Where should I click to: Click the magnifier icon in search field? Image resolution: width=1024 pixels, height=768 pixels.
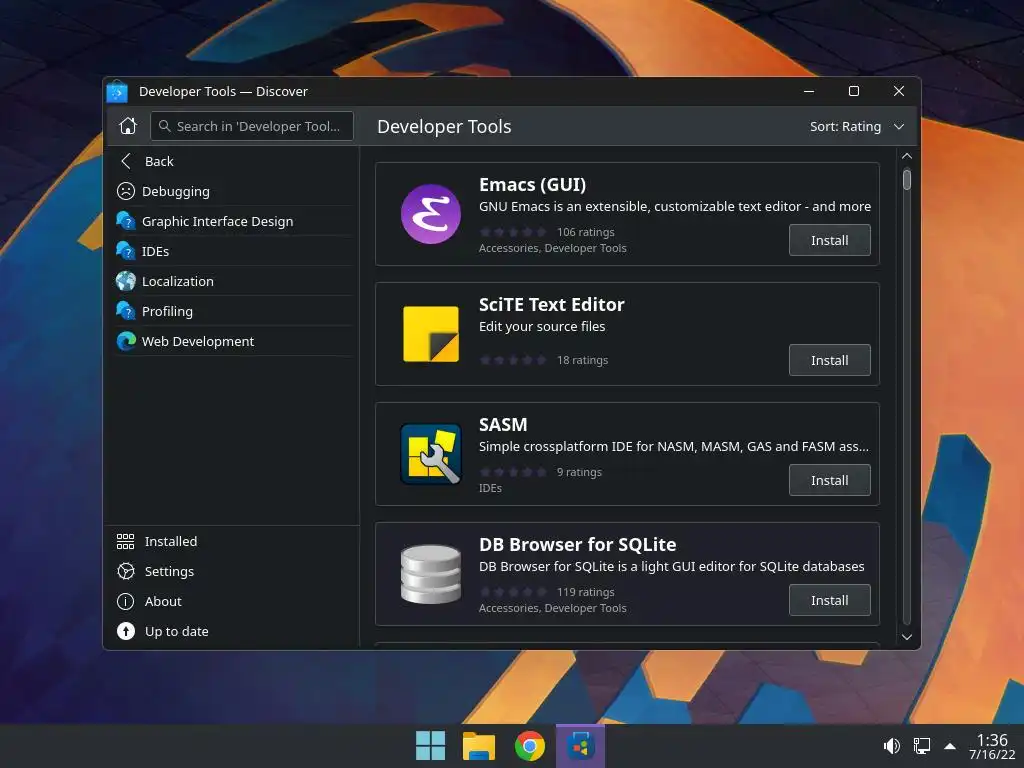click(x=165, y=126)
